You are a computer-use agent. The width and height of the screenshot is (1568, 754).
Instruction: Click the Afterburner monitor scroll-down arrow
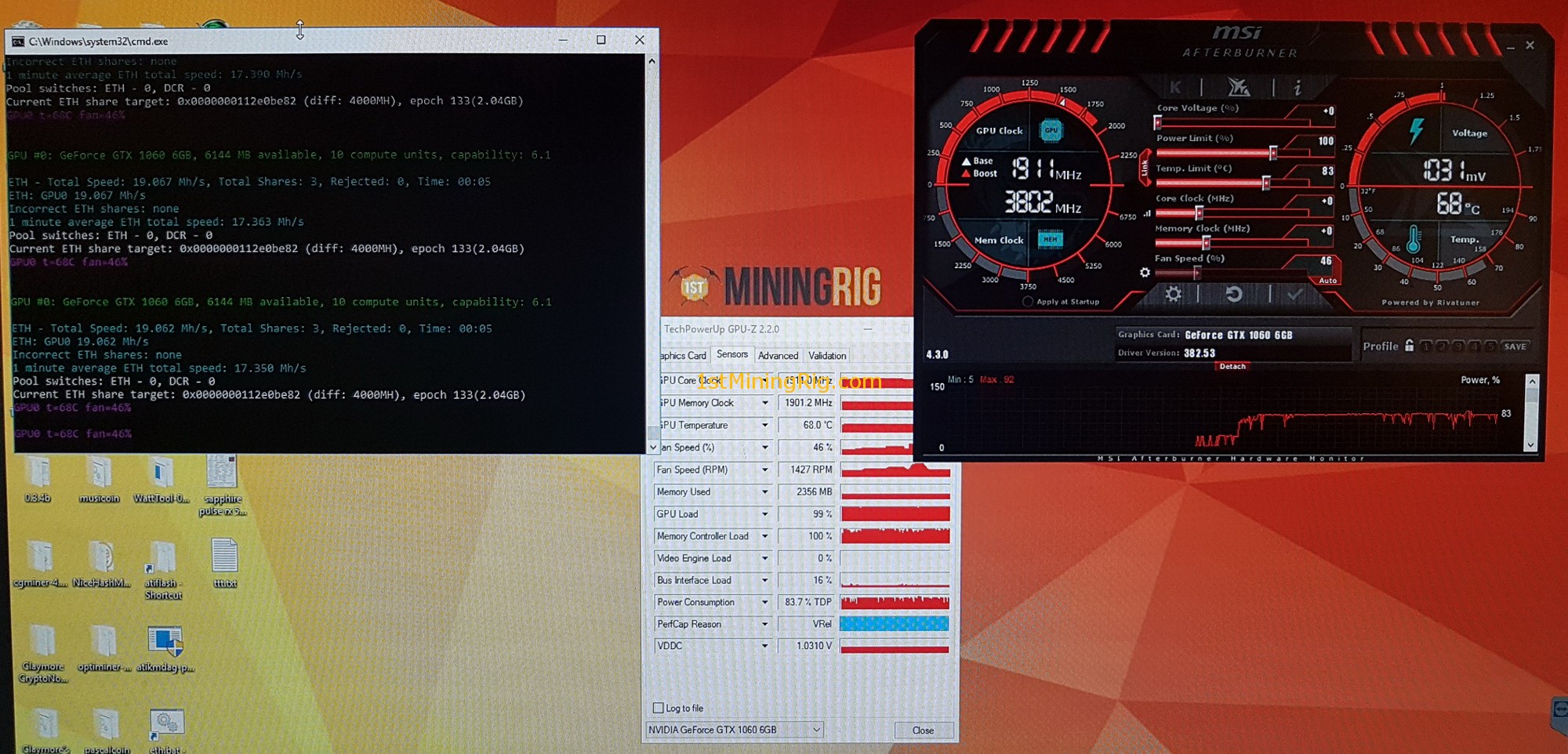1530,445
